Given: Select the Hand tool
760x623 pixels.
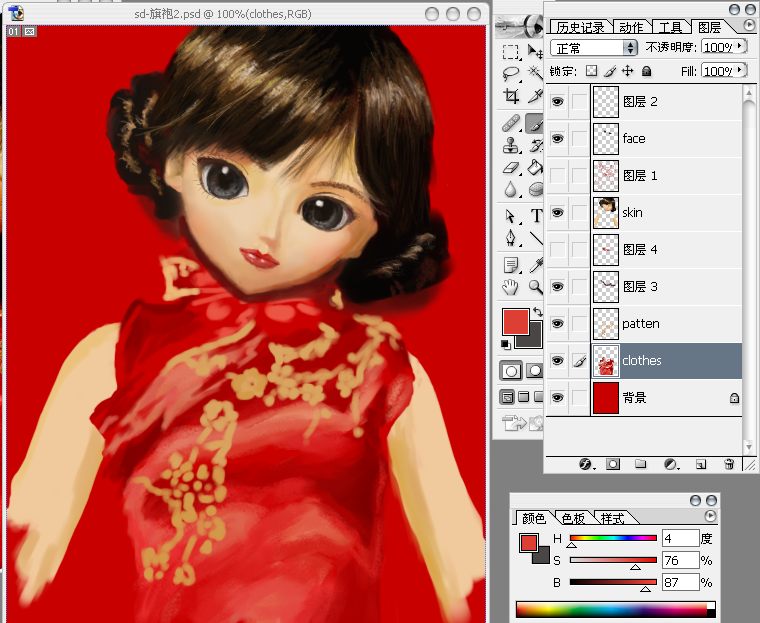Looking at the screenshot, I should coord(510,287).
